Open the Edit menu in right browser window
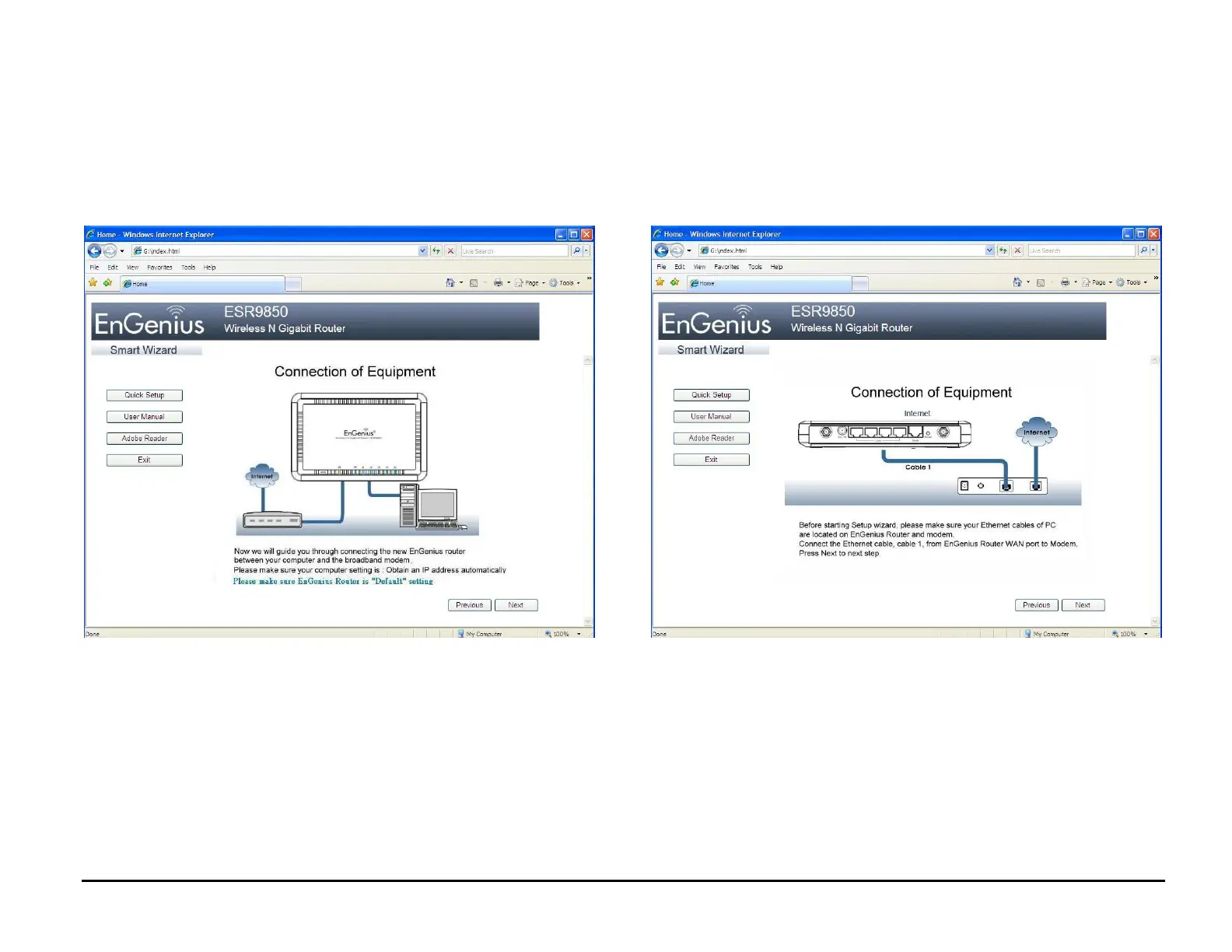This screenshot has width=1232, height=952. pos(680,267)
